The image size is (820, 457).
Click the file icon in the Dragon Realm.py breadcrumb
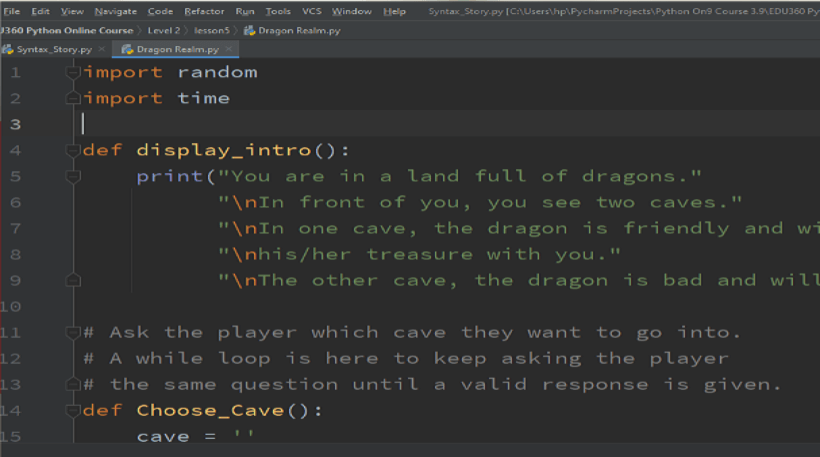(x=249, y=31)
